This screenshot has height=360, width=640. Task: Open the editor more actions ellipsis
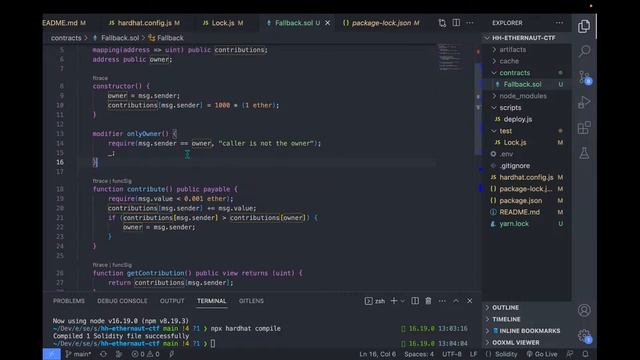click(x=470, y=23)
